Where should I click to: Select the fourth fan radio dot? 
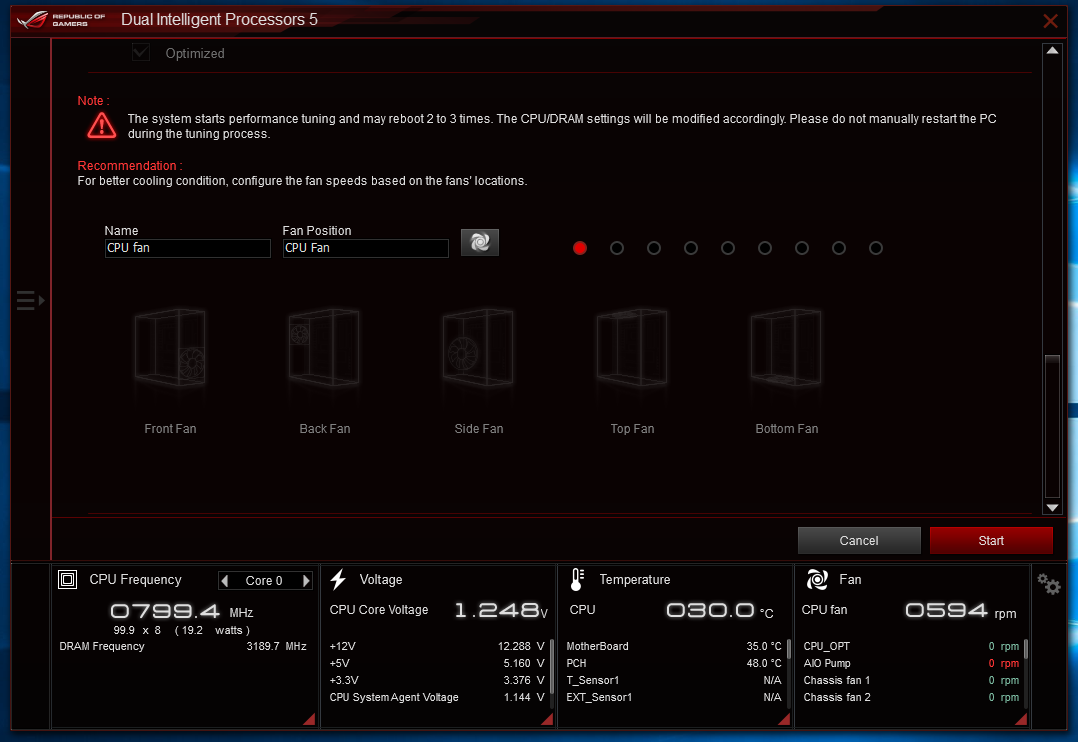[691, 248]
